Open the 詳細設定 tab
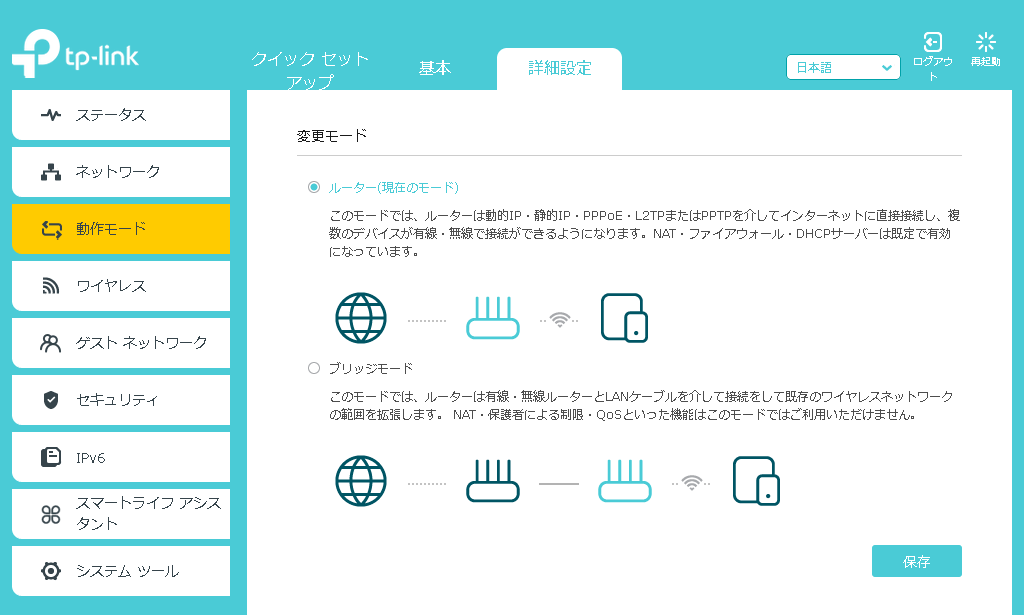 pos(560,68)
